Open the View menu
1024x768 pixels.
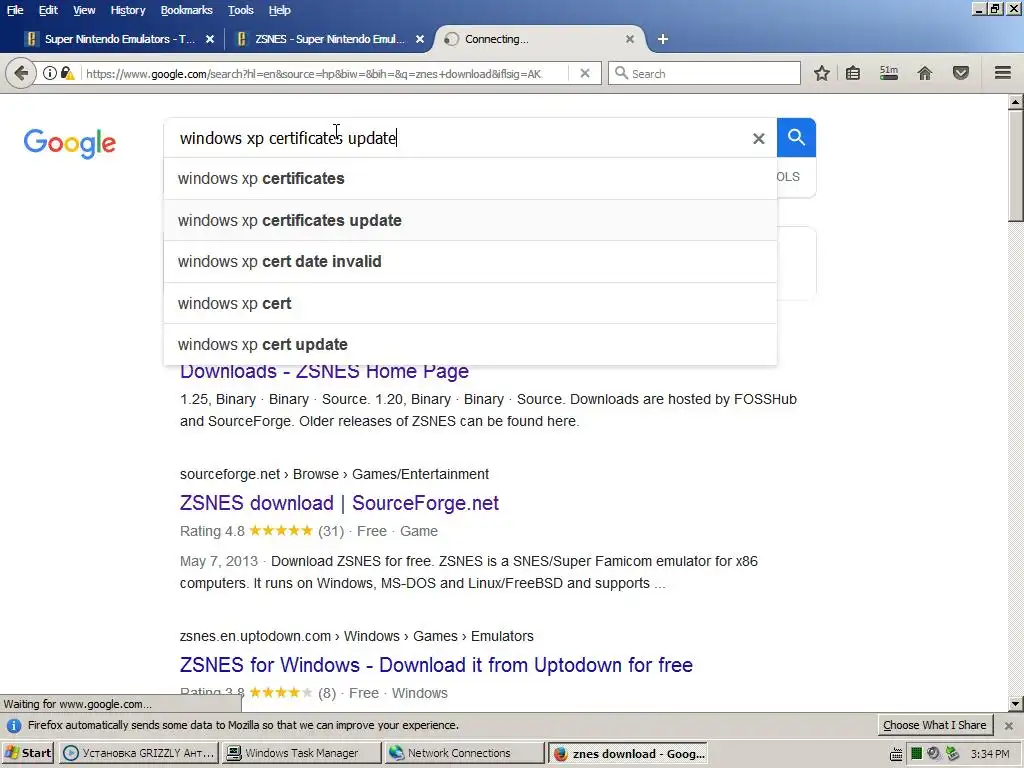pyautogui.click(x=84, y=10)
